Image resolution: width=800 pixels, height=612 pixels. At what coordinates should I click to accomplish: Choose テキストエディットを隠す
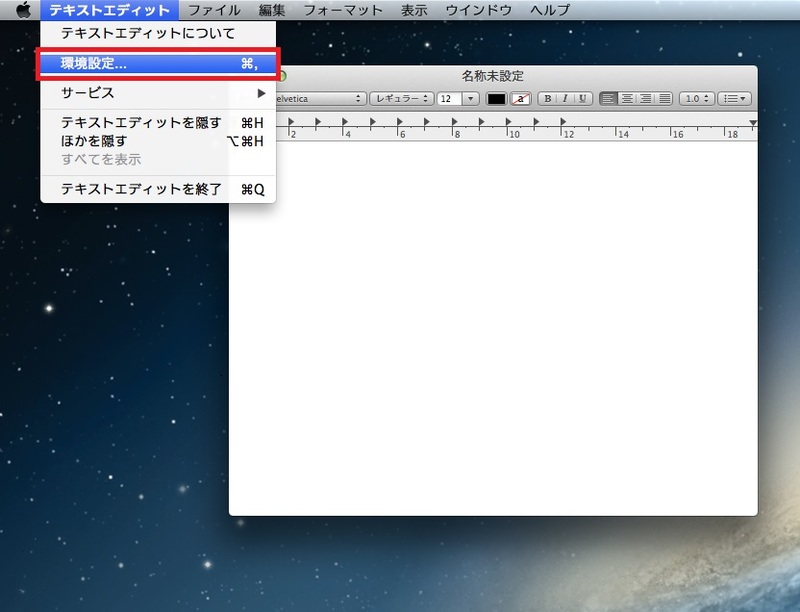(x=158, y=123)
